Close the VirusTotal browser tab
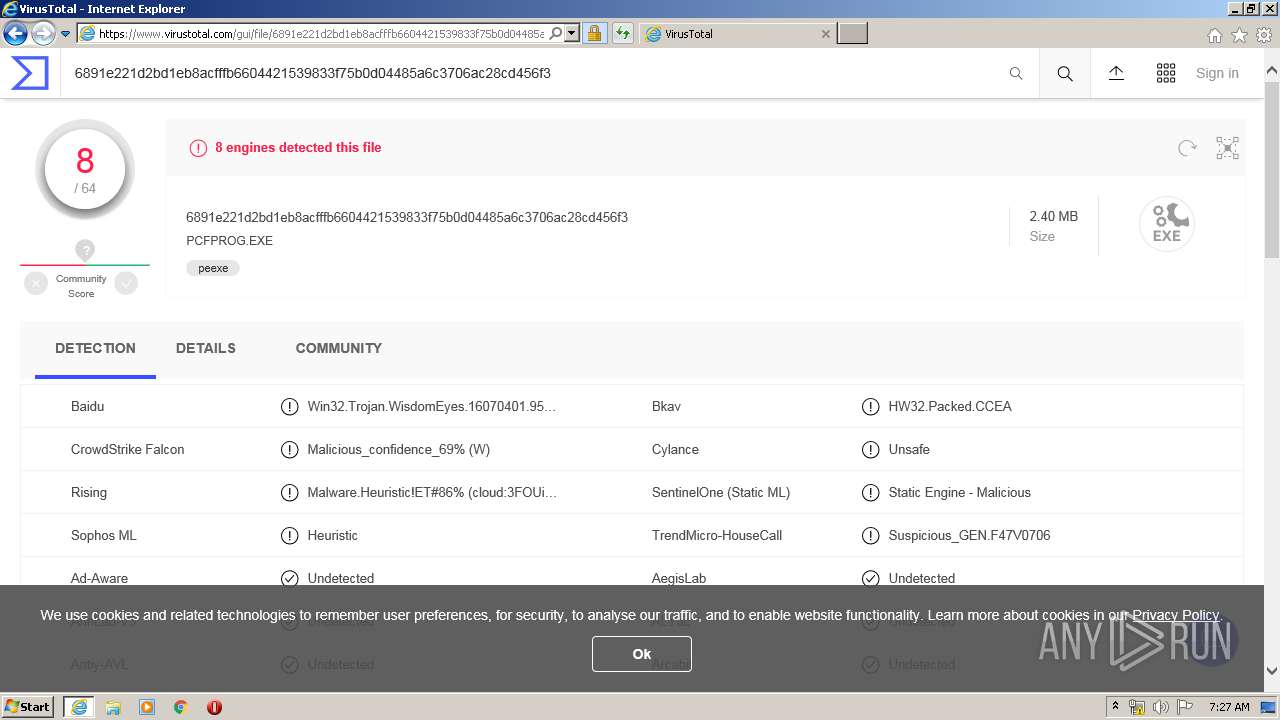Image resolution: width=1280 pixels, height=720 pixels. coord(825,34)
